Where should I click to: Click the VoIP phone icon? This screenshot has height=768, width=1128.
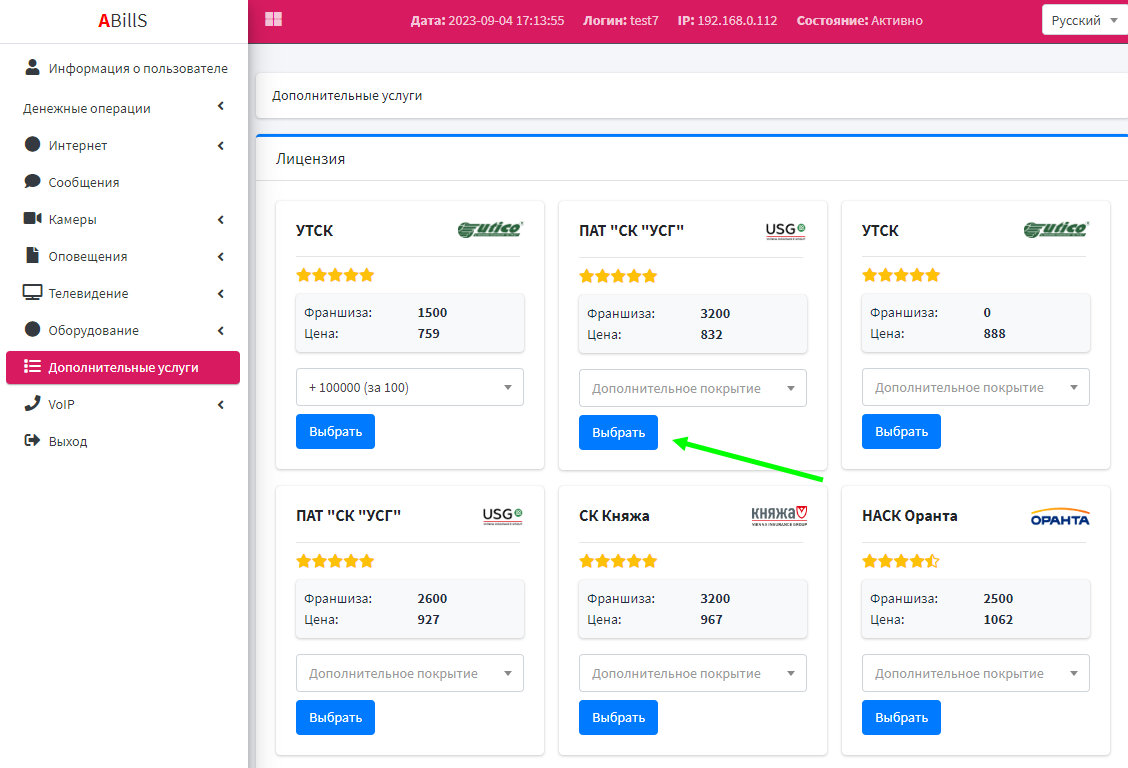tap(32, 403)
